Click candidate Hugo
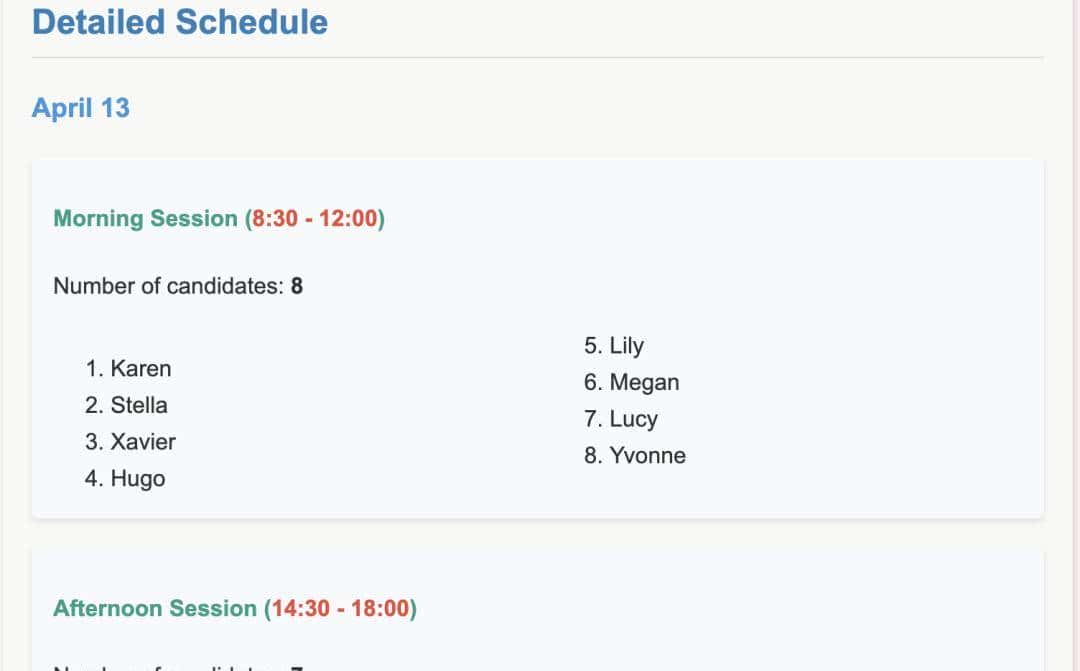This screenshot has width=1080, height=671. point(138,479)
